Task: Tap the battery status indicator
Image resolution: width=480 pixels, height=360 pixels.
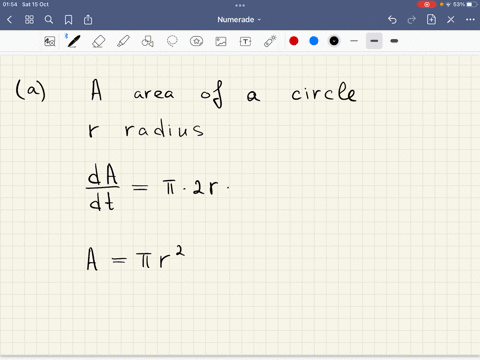Action: [x=471, y=4]
